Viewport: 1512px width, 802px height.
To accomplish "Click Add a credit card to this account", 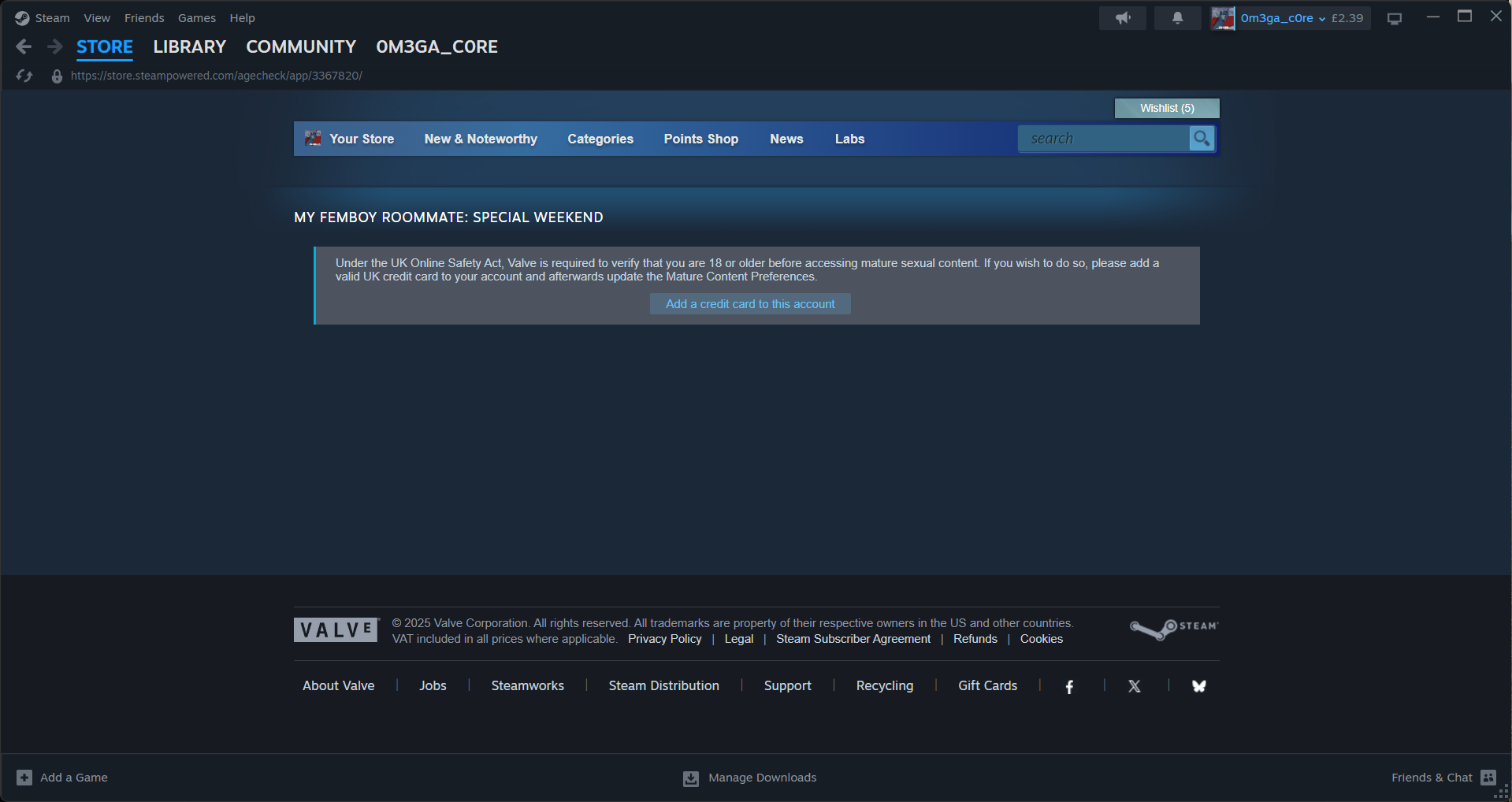I will (750, 304).
